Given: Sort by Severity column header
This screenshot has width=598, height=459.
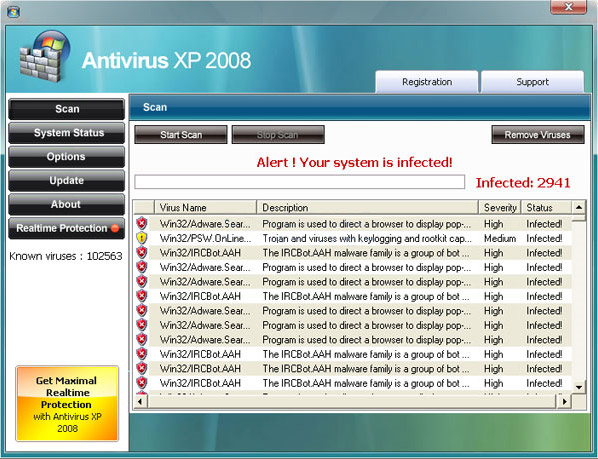Looking at the screenshot, I should click(x=500, y=207).
